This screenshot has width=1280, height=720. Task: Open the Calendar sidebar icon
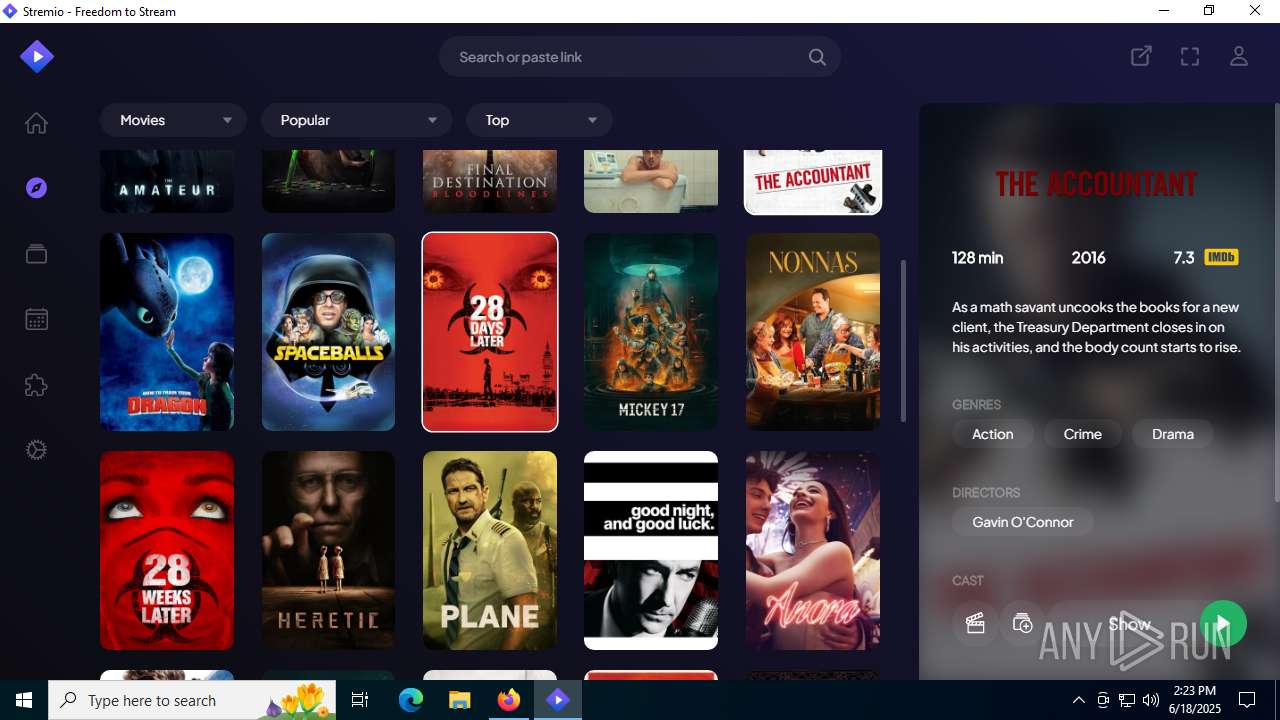point(36,319)
